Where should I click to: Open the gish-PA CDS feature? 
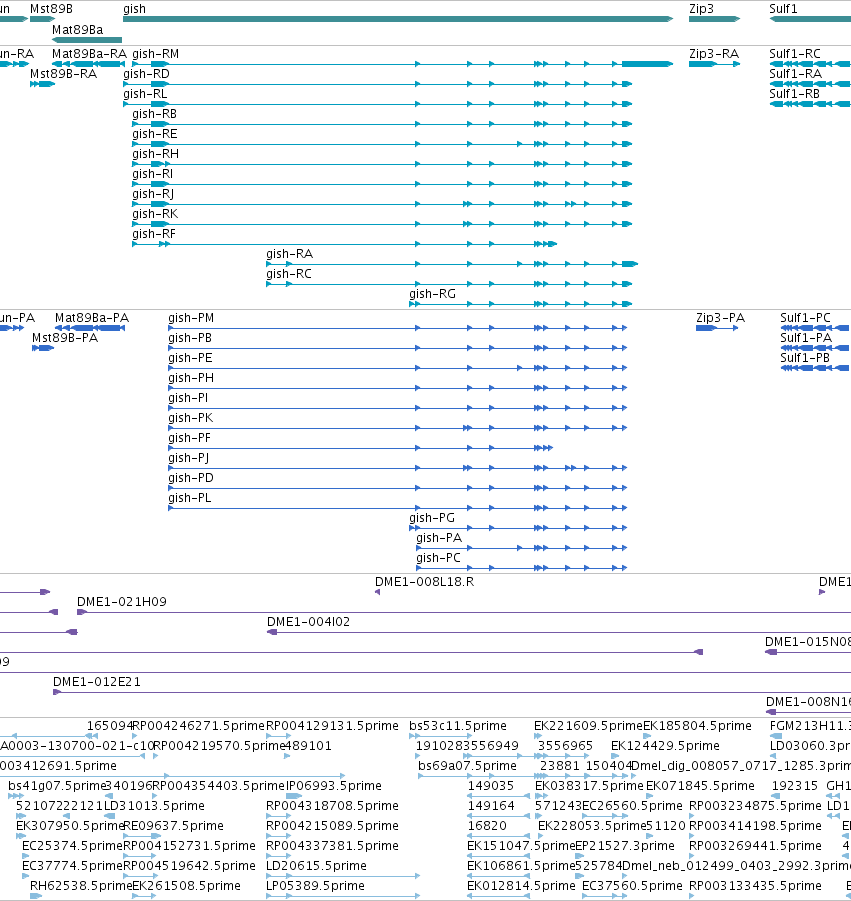[521, 548]
